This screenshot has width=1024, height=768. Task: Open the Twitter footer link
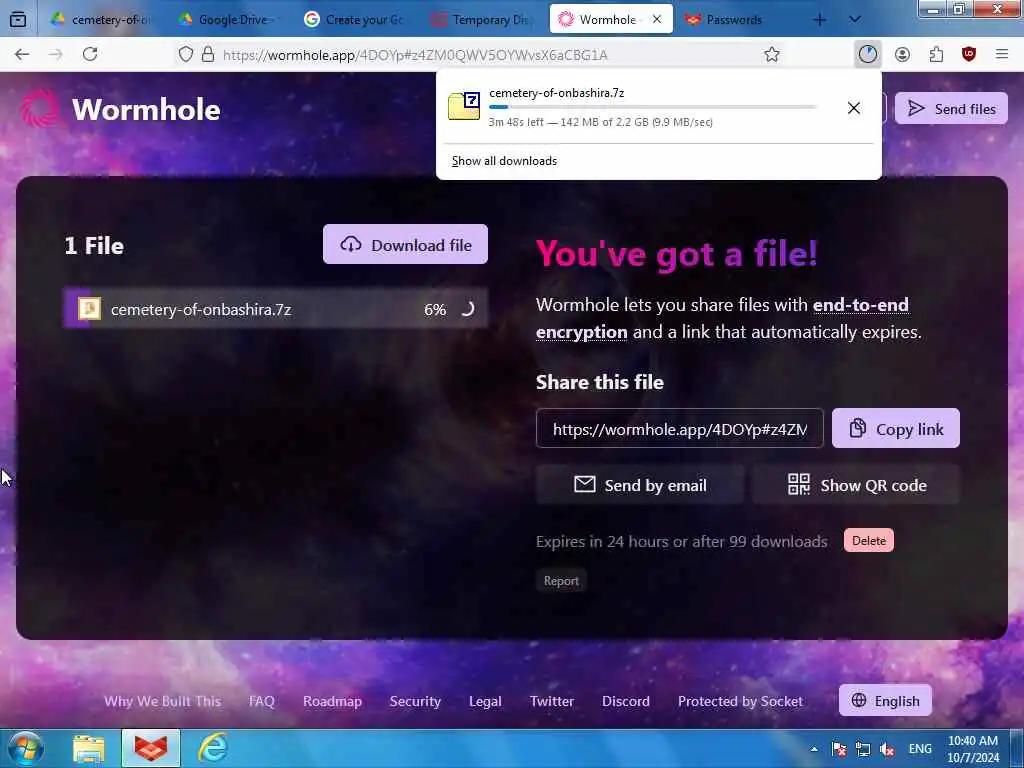(x=552, y=701)
